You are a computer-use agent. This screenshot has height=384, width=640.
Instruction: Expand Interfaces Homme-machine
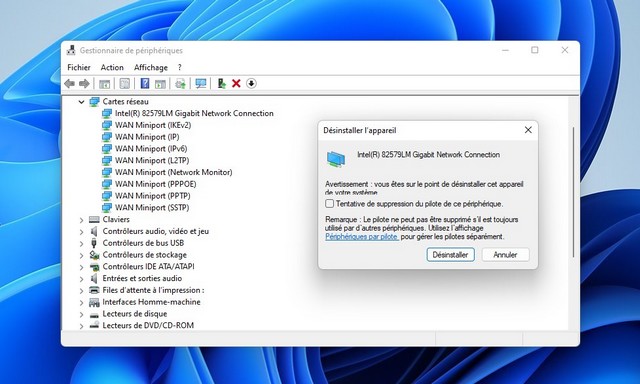click(x=81, y=303)
